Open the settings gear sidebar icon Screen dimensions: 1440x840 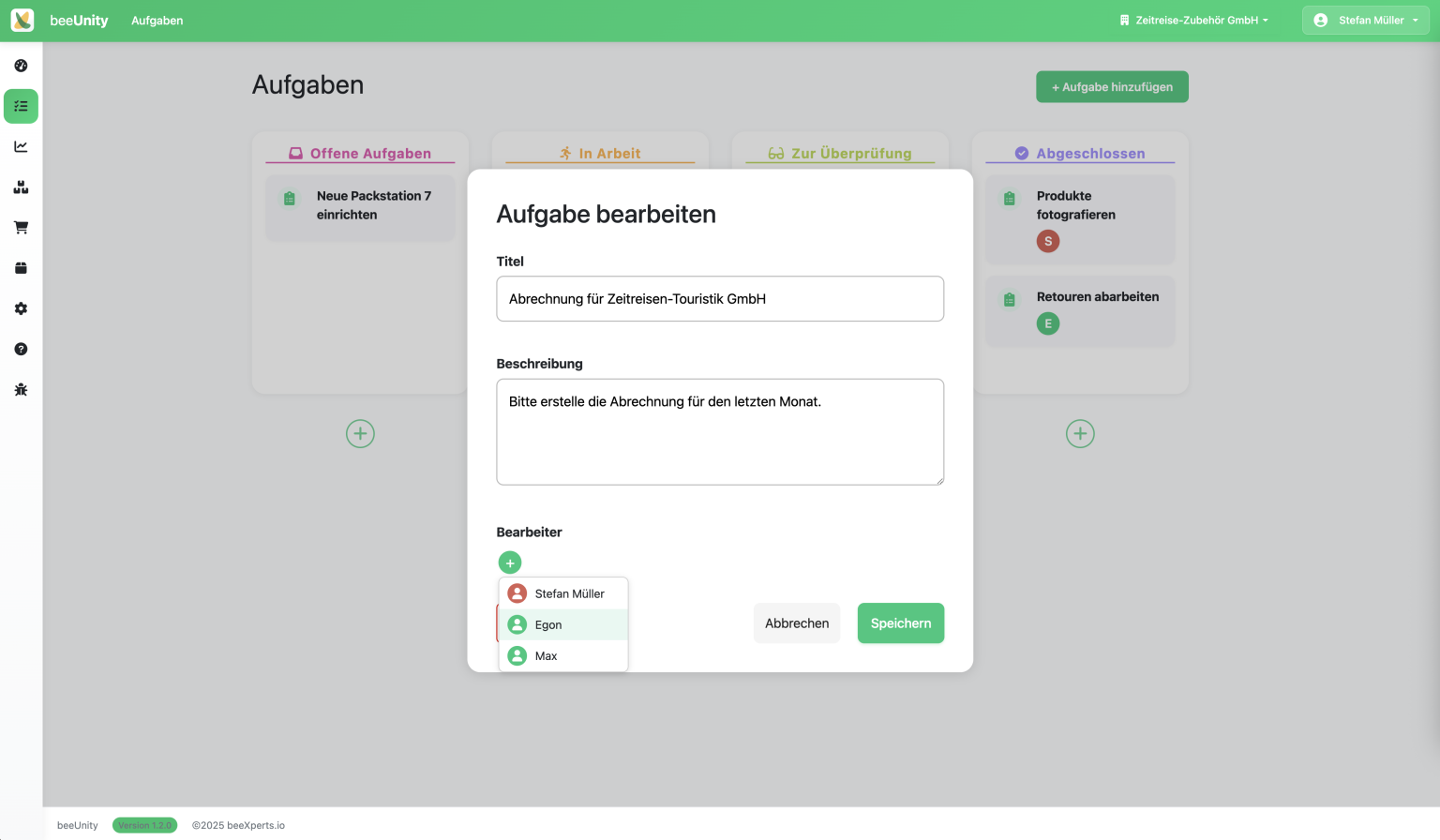click(21, 308)
